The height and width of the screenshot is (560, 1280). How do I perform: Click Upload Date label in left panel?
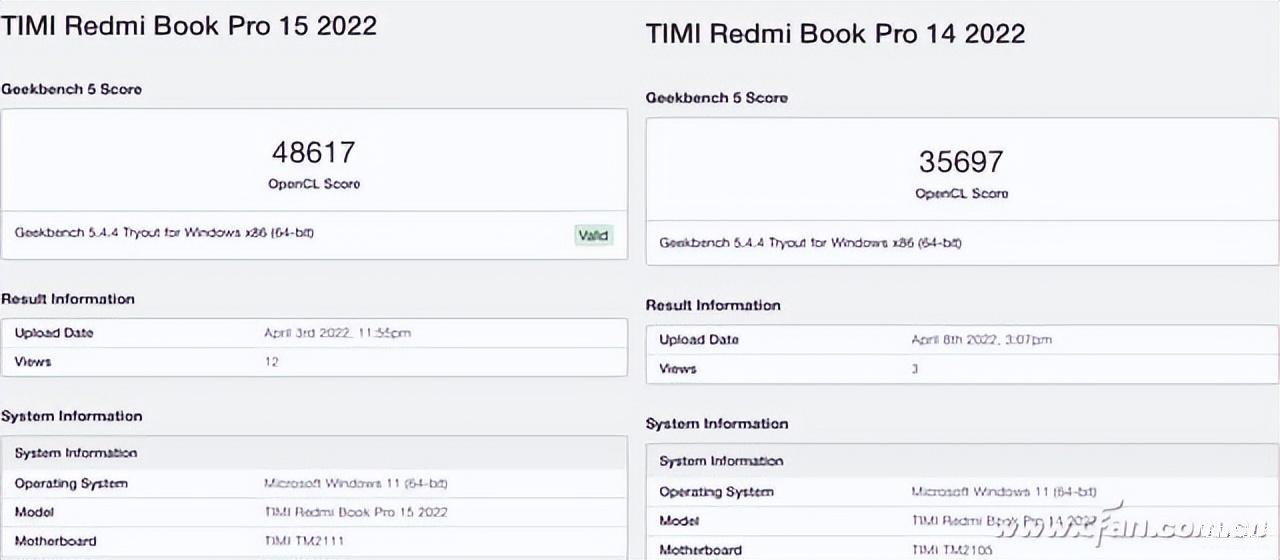tap(54, 333)
